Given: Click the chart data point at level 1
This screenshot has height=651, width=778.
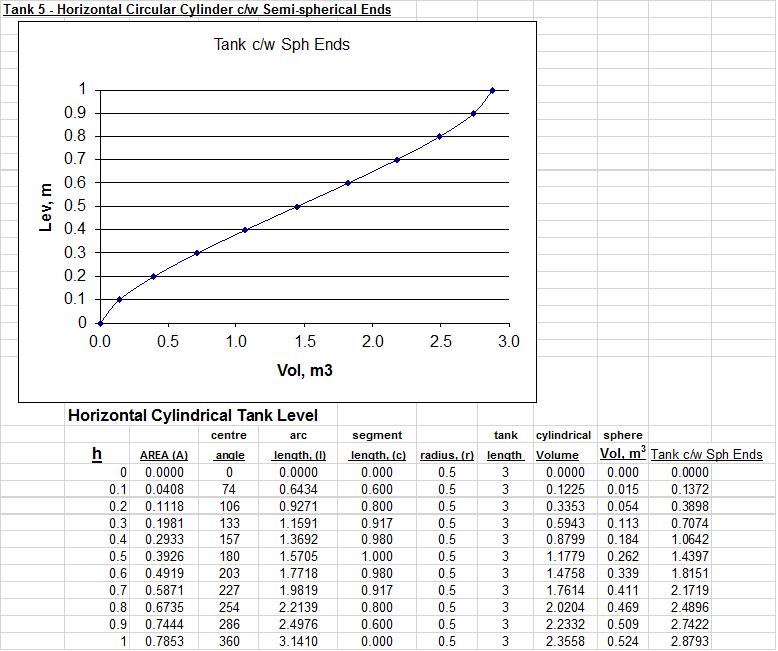Looking at the screenshot, I should point(492,90).
